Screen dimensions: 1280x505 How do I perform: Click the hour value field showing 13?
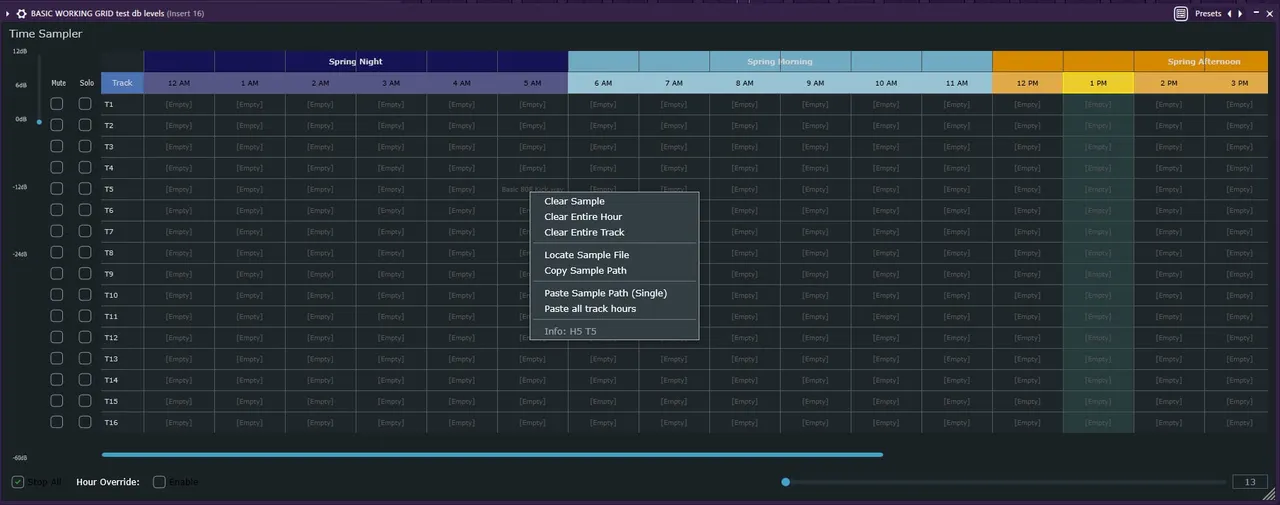point(1250,482)
